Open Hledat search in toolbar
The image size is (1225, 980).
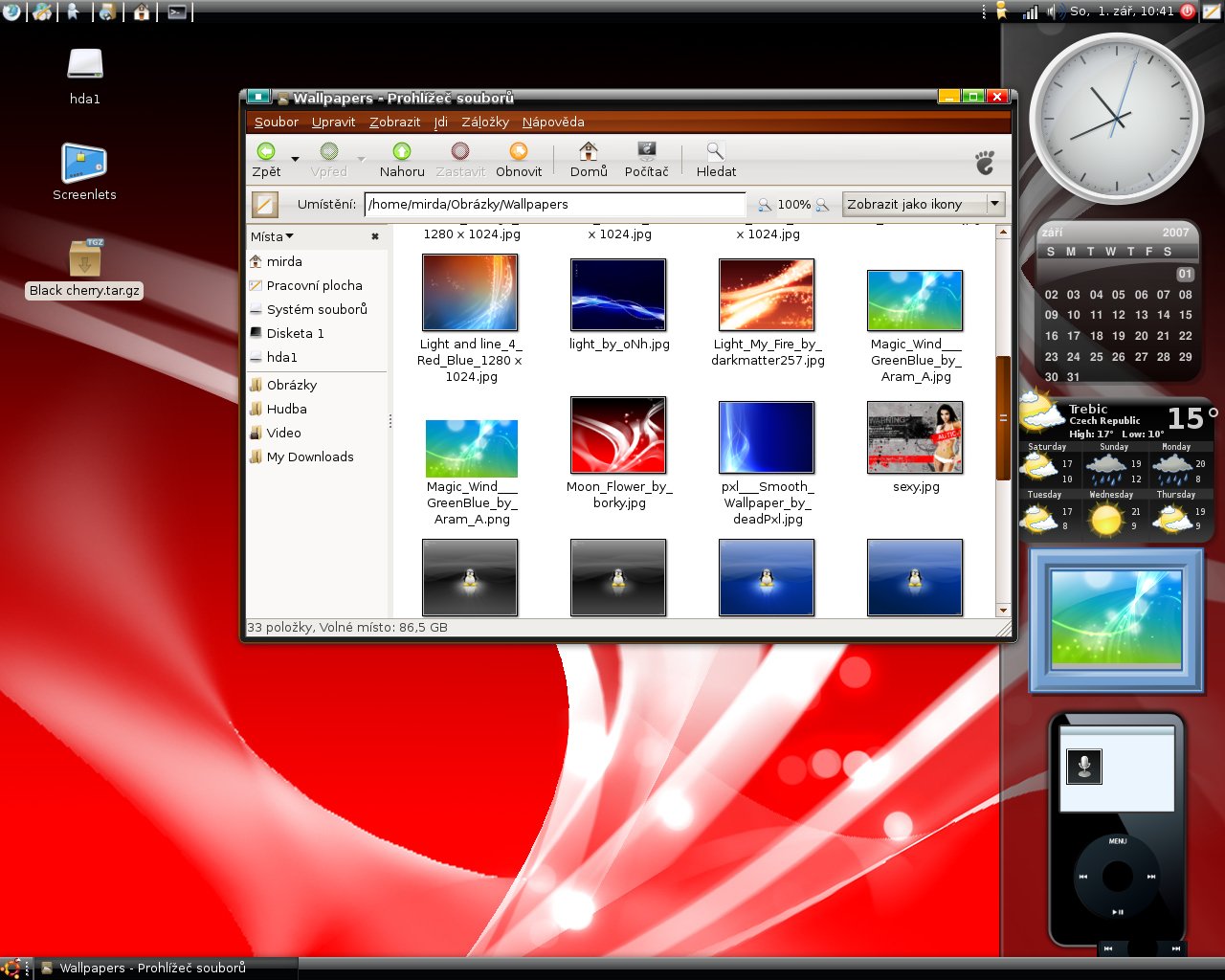(716, 159)
